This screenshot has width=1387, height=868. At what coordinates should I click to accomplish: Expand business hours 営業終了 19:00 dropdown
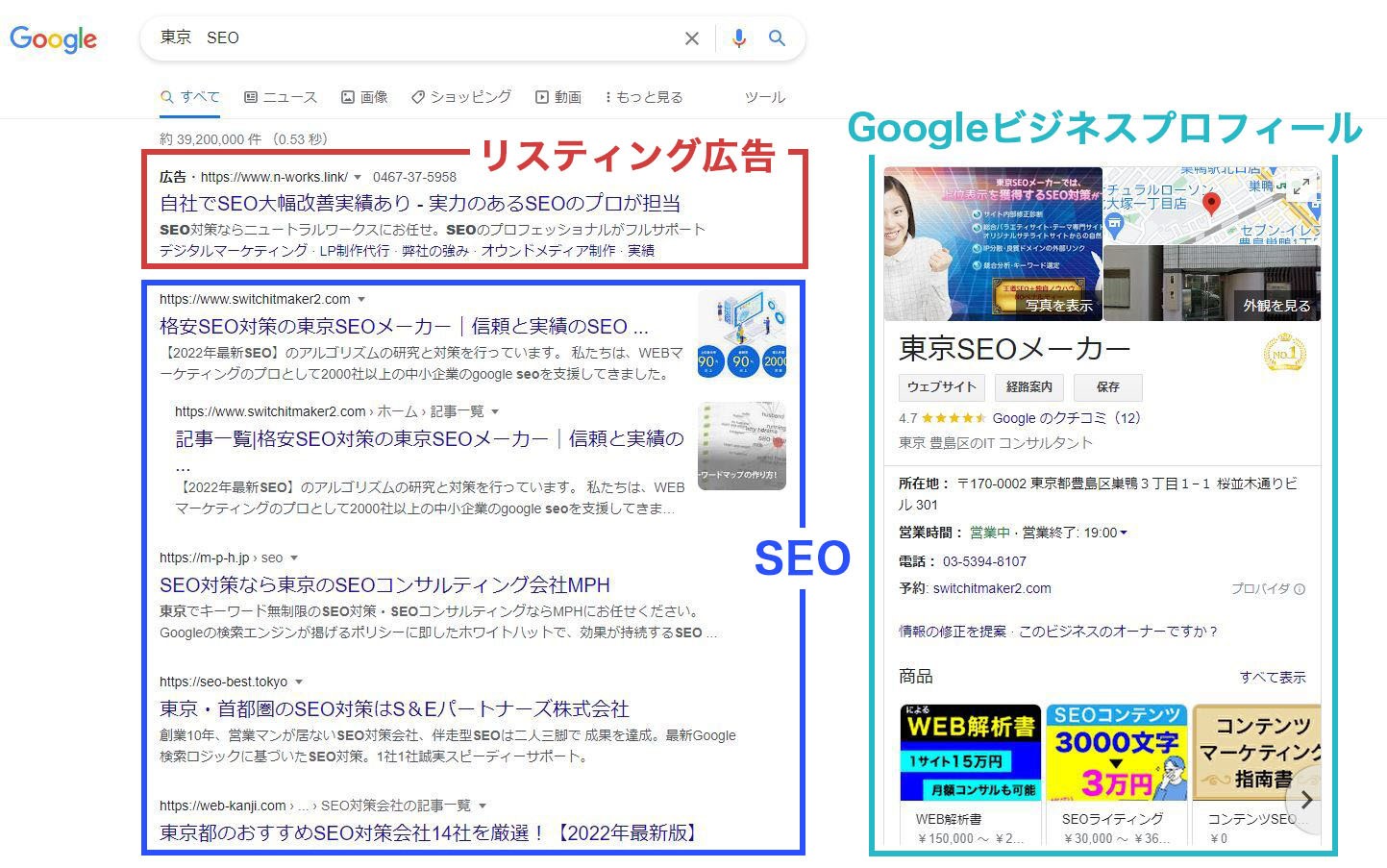tap(1124, 533)
